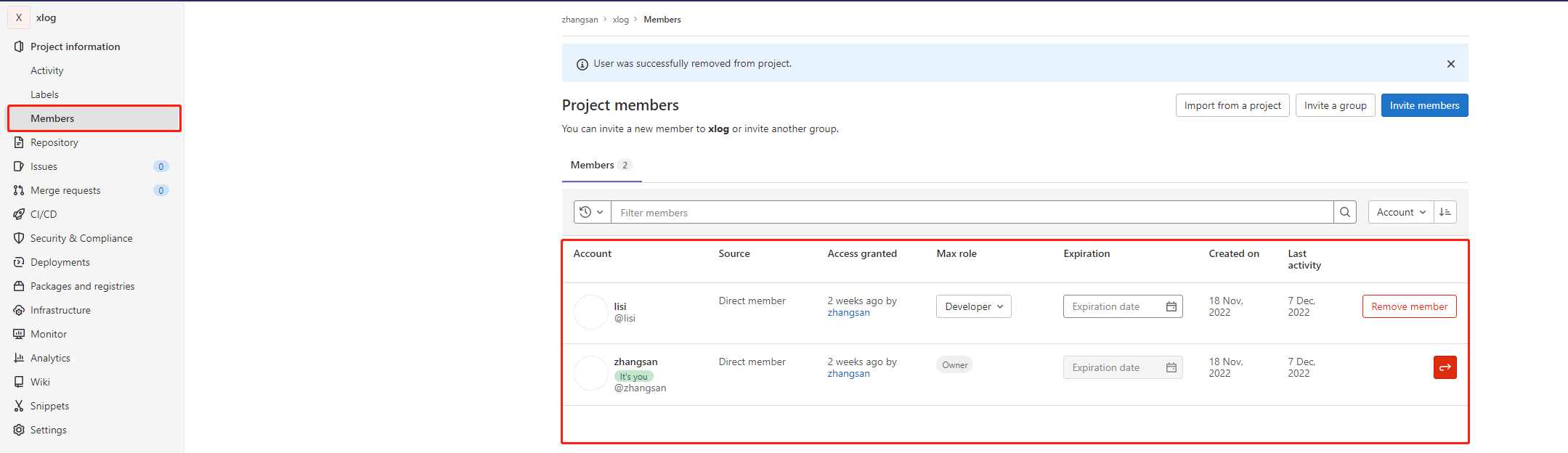Click zhangsan link in lisi's access granted
1568x453 pixels.
tap(848, 313)
